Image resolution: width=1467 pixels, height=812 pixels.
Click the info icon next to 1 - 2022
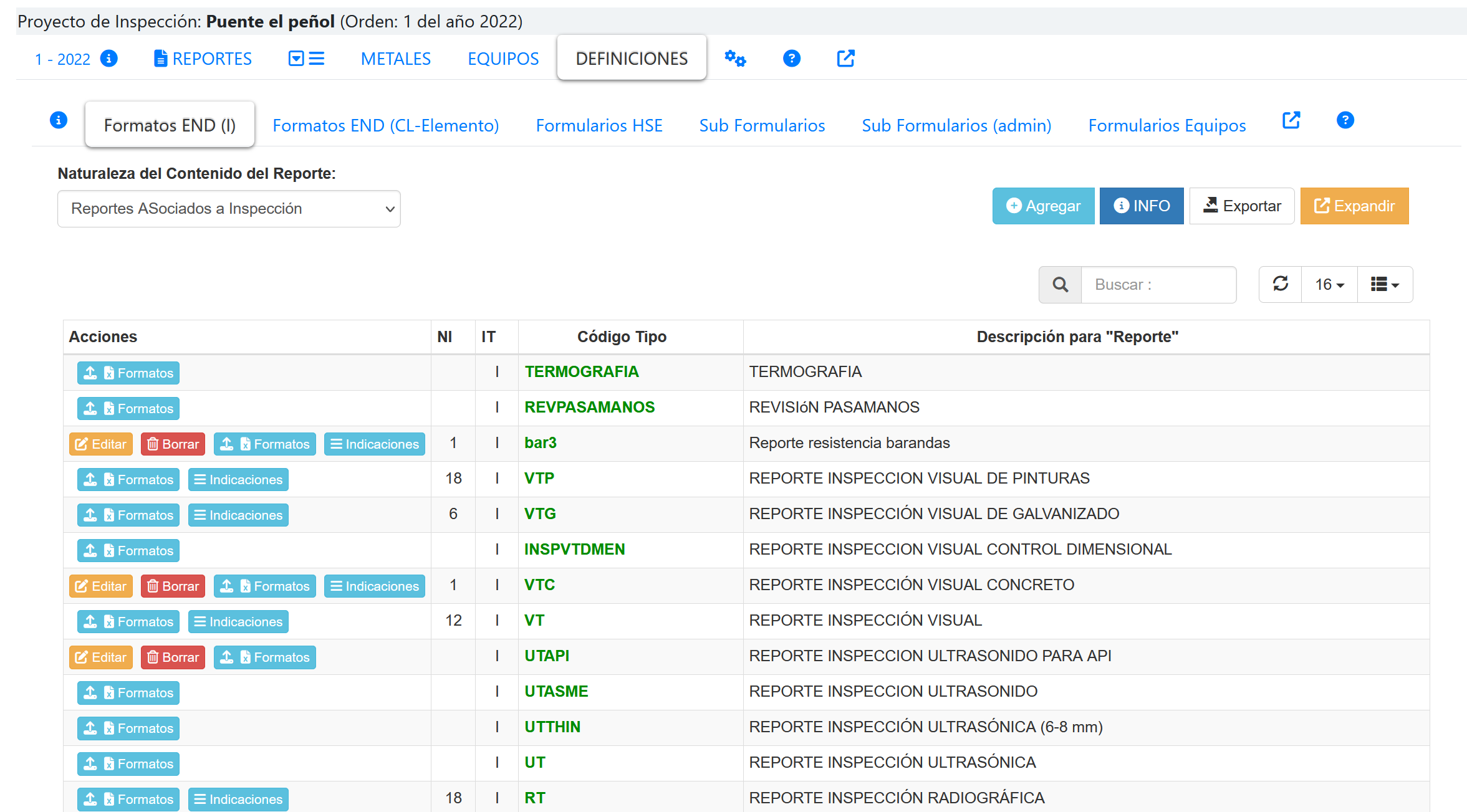click(x=109, y=59)
